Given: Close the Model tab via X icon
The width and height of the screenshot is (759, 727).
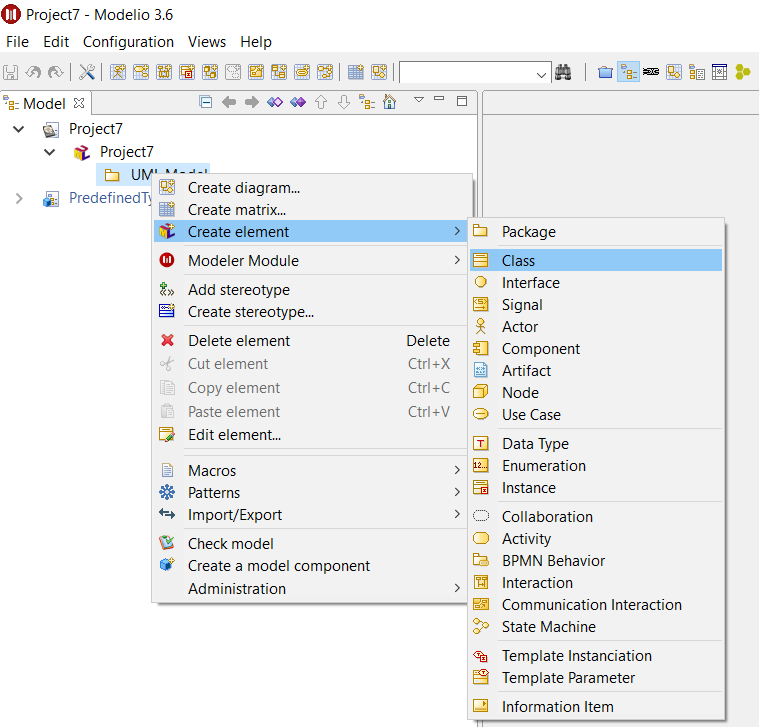Looking at the screenshot, I should click(79, 103).
